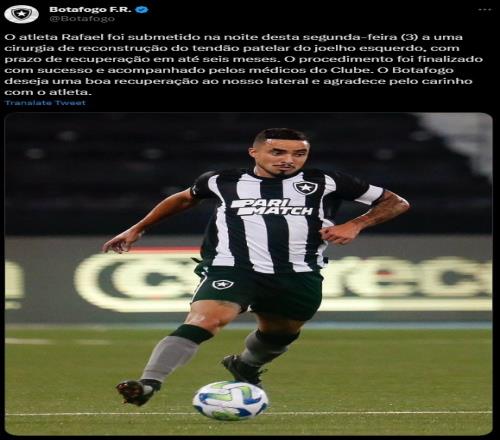Click the text "joelho esquerdo" in tweet

tap(369, 48)
